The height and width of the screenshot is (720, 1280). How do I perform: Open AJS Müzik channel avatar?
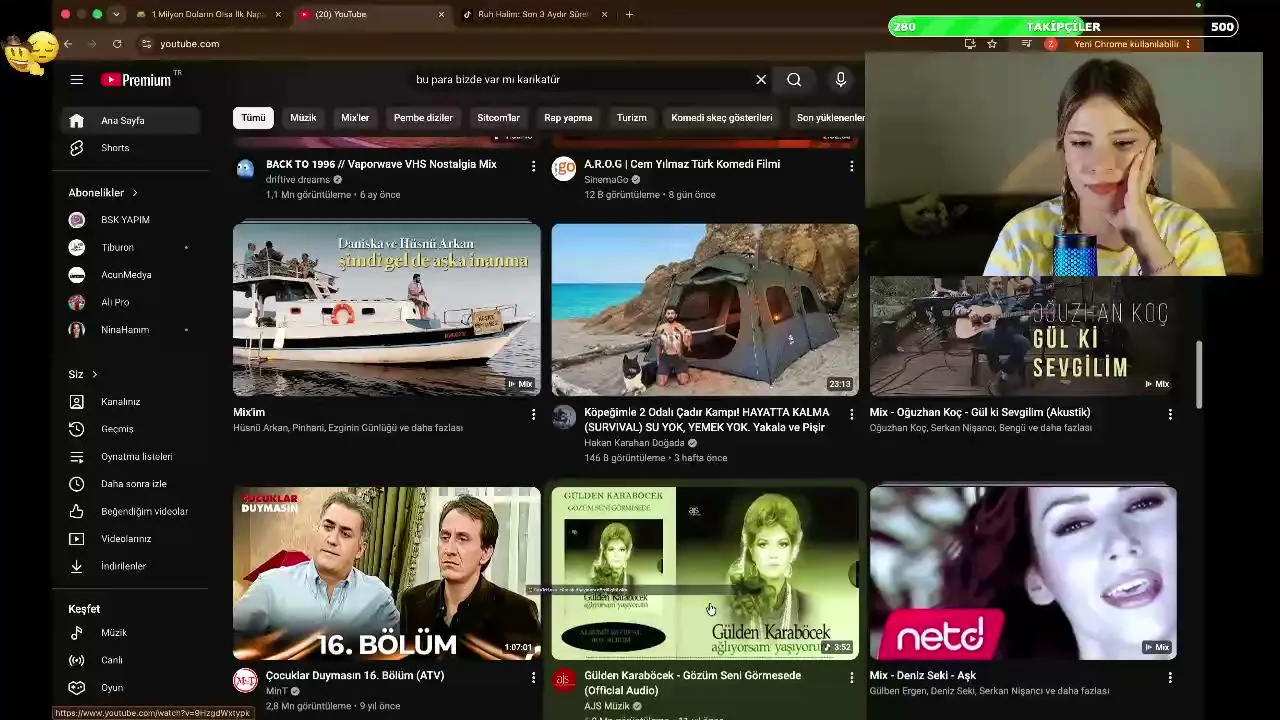564,681
